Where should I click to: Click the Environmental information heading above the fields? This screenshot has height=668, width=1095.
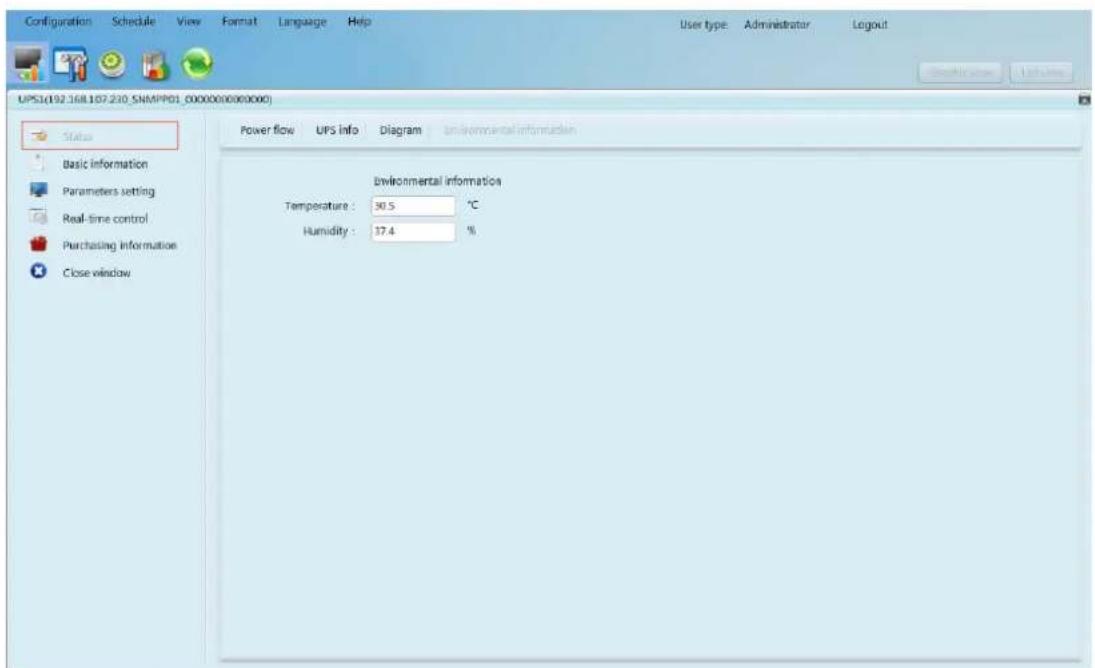[437, 181]
